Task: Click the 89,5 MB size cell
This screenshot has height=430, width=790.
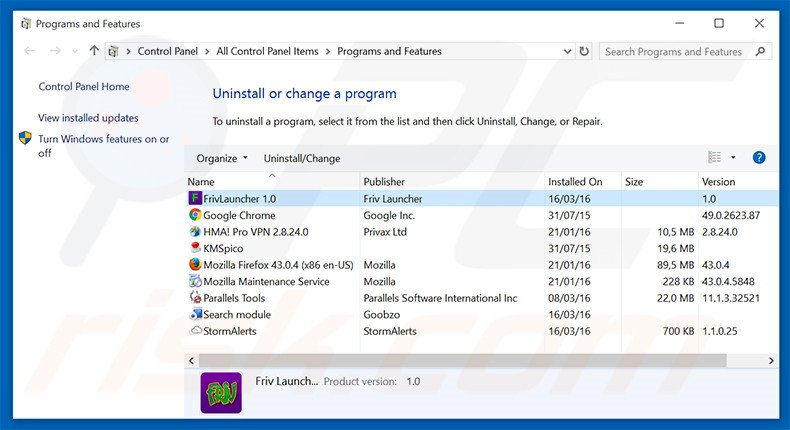Action: pyautogui.click(x=675, y=265)
